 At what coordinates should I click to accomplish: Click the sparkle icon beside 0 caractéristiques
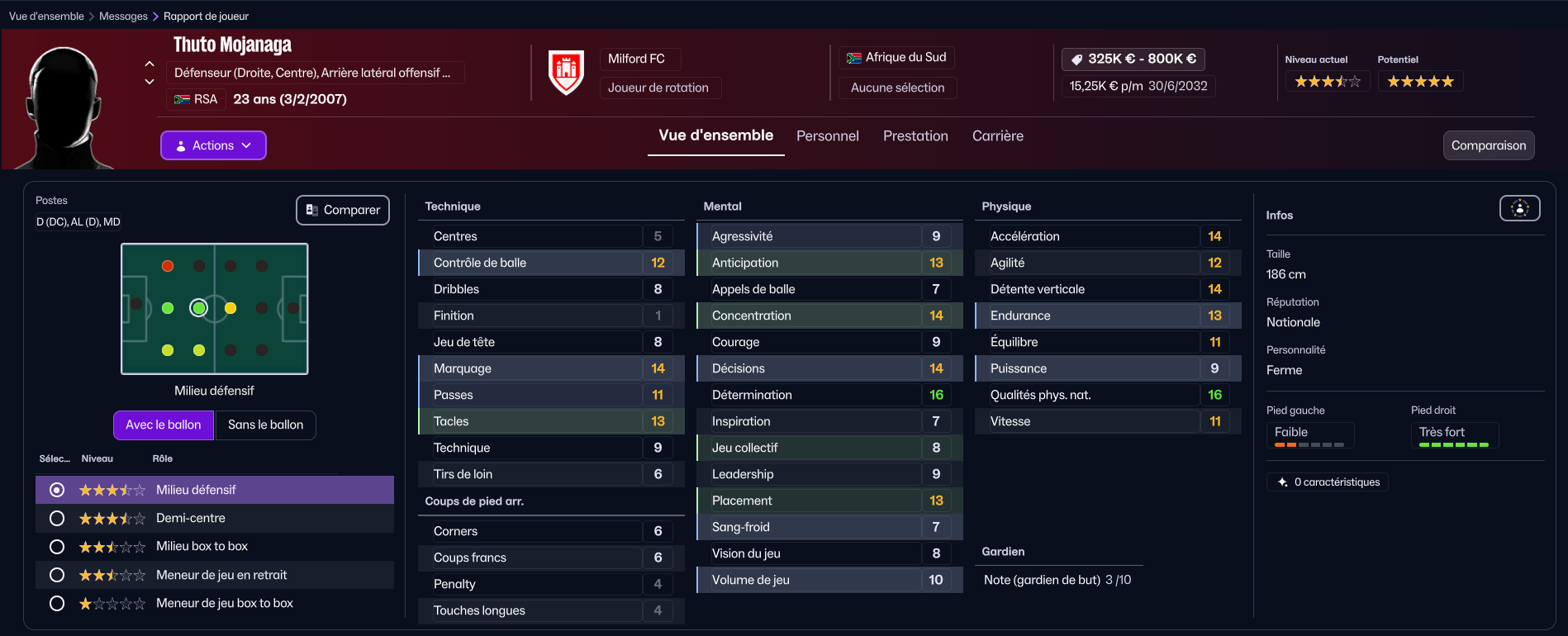1282,482
